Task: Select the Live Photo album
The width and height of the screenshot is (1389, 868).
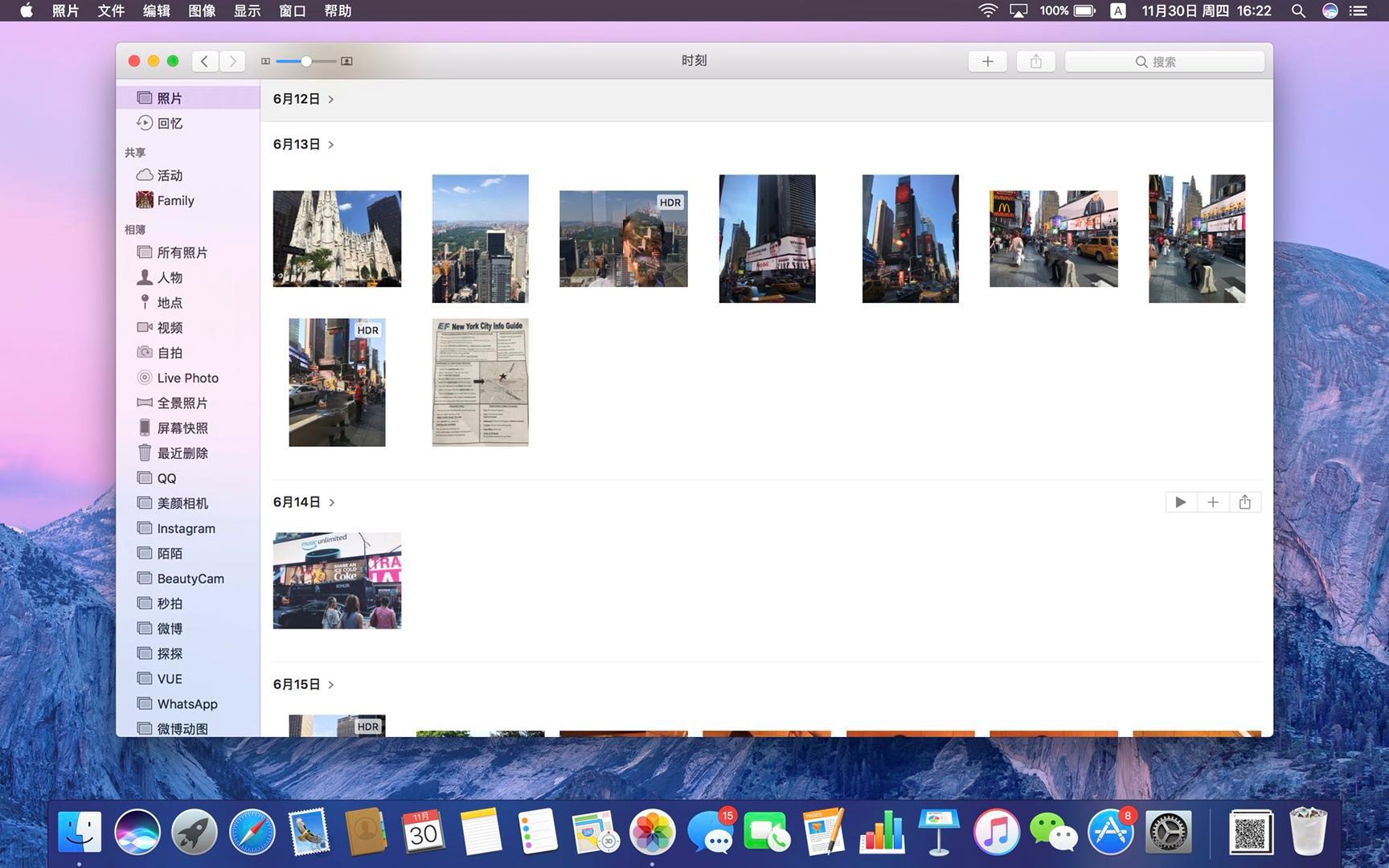Action: (x=187, y=378)
